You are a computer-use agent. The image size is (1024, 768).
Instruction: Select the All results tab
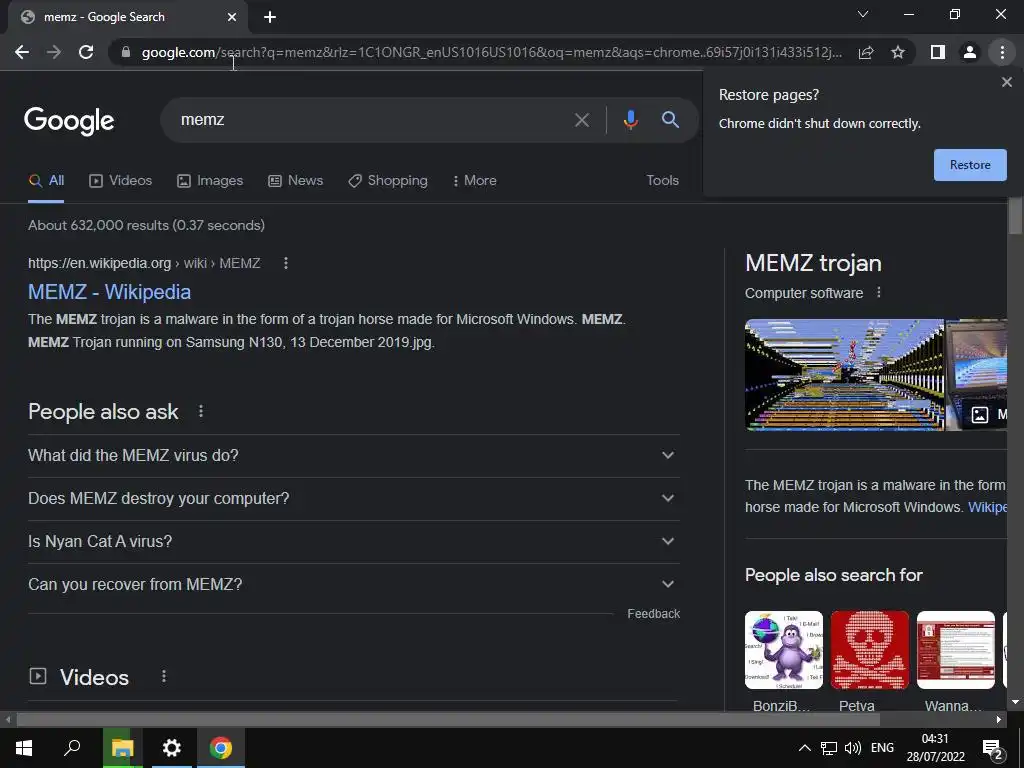[46, 181]
